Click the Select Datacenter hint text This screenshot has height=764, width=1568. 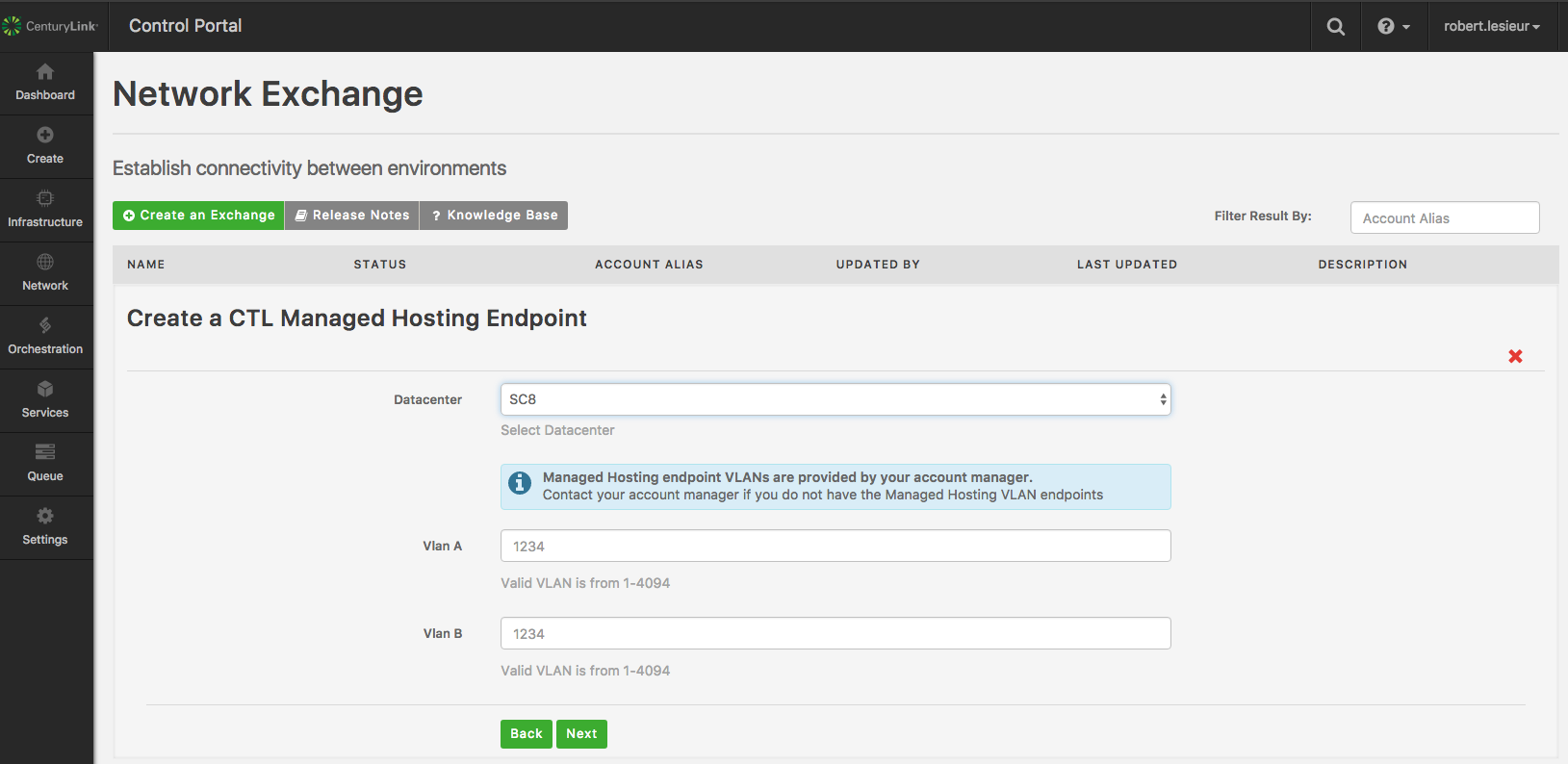[557, 430]
